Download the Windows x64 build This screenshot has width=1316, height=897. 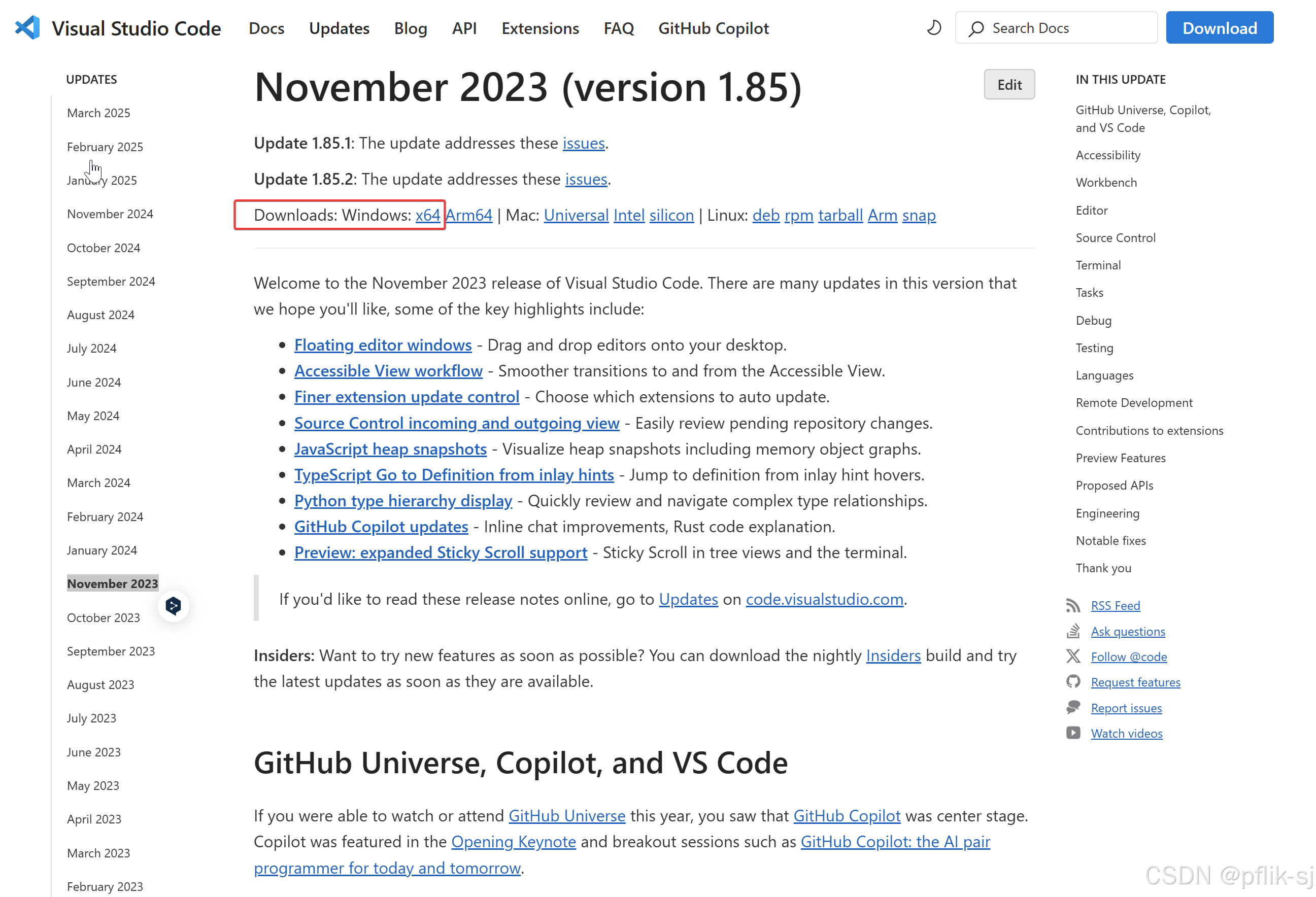pyautogui.click(x=427, y=215)
